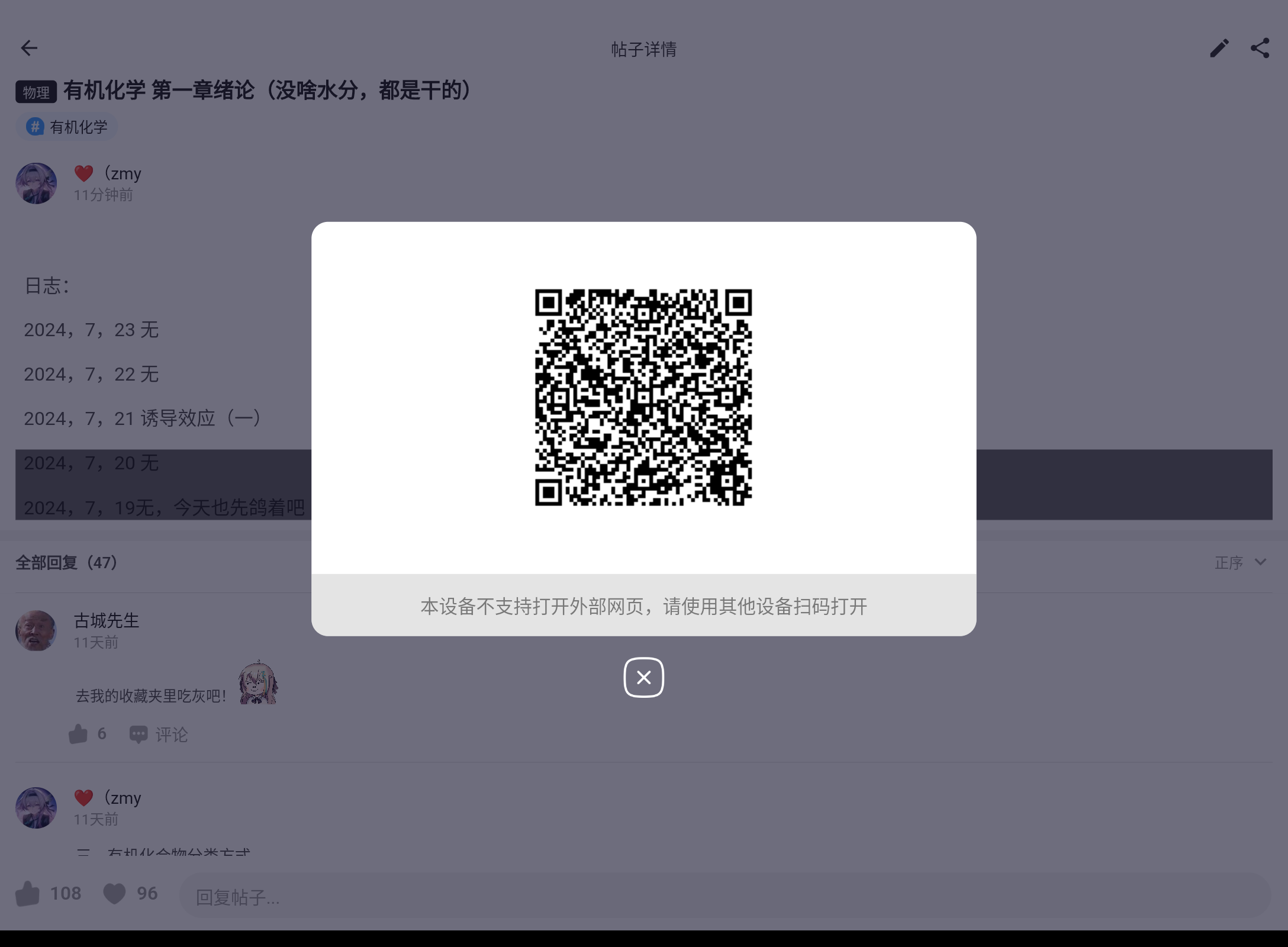1288x947 pixels.
Task: View post author zmy's avatar
Action: pyautogui.click(x=36, y=183)
